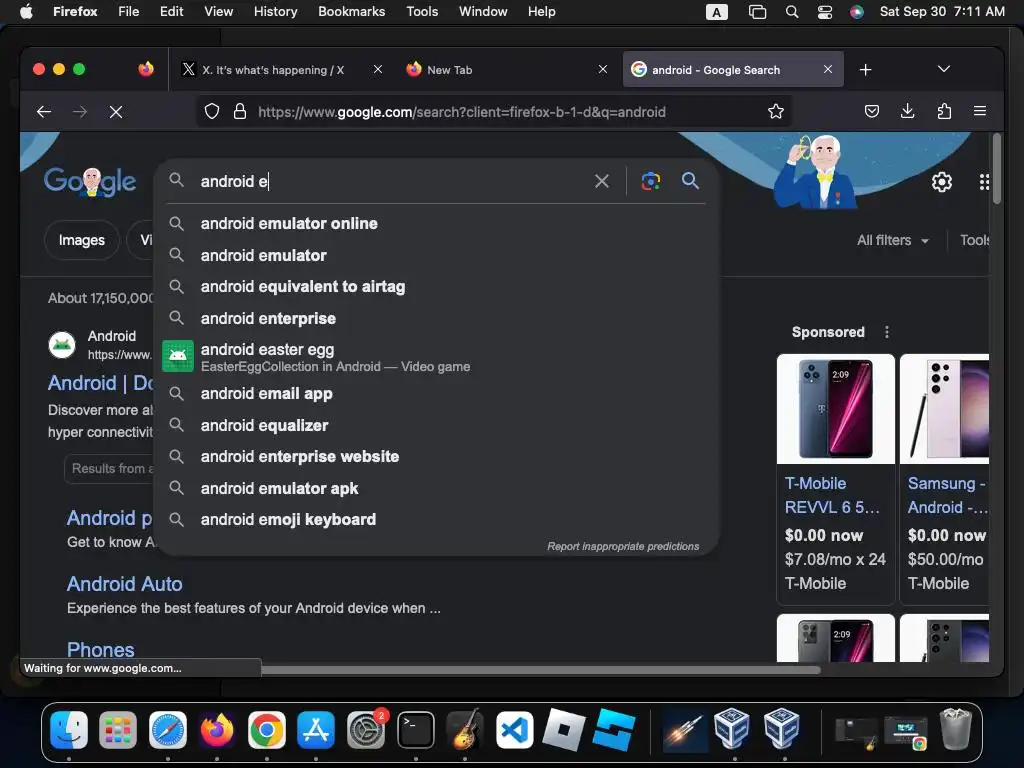Open Terminal from the Dock
This screenshot has height=768, width=1024.
click(416, 729)
